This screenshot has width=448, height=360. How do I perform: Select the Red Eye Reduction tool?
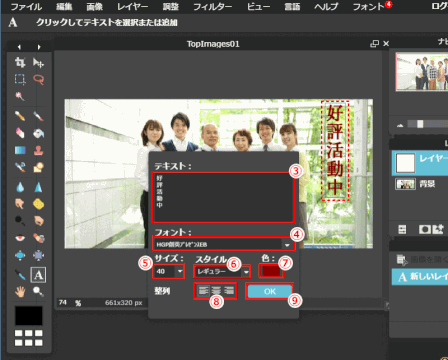[20, 238]
